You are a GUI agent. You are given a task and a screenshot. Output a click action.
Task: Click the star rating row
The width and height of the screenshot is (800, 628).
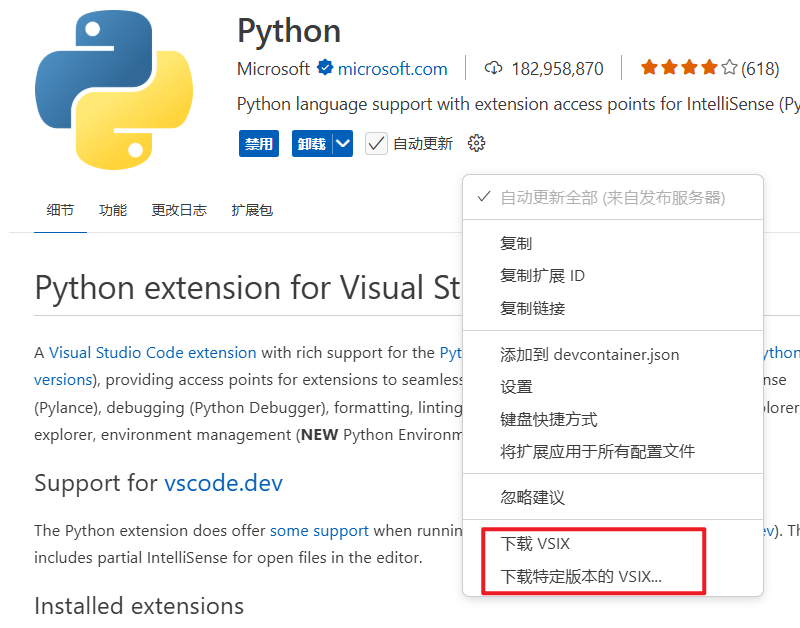tap(689, 67)
